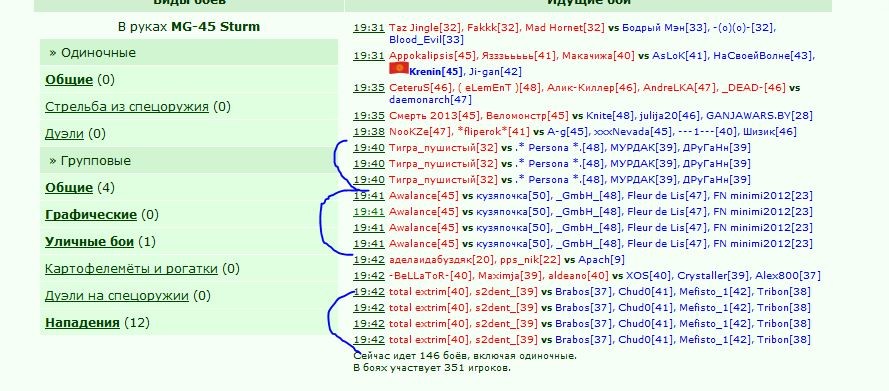View player Blood_Evil[33]
Screen dimensions: 889x391
[426, 40]
